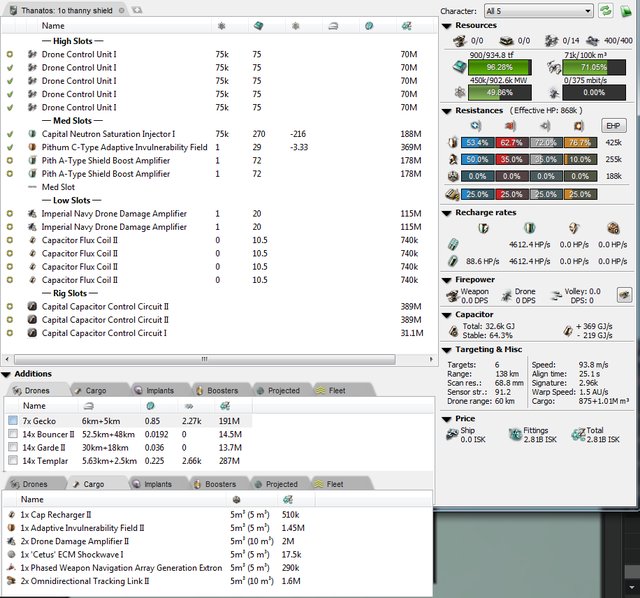Click the CPU resource icon beside 96.28% bar
This screenshot has width=640, height=598.
[x=456, y=67]
